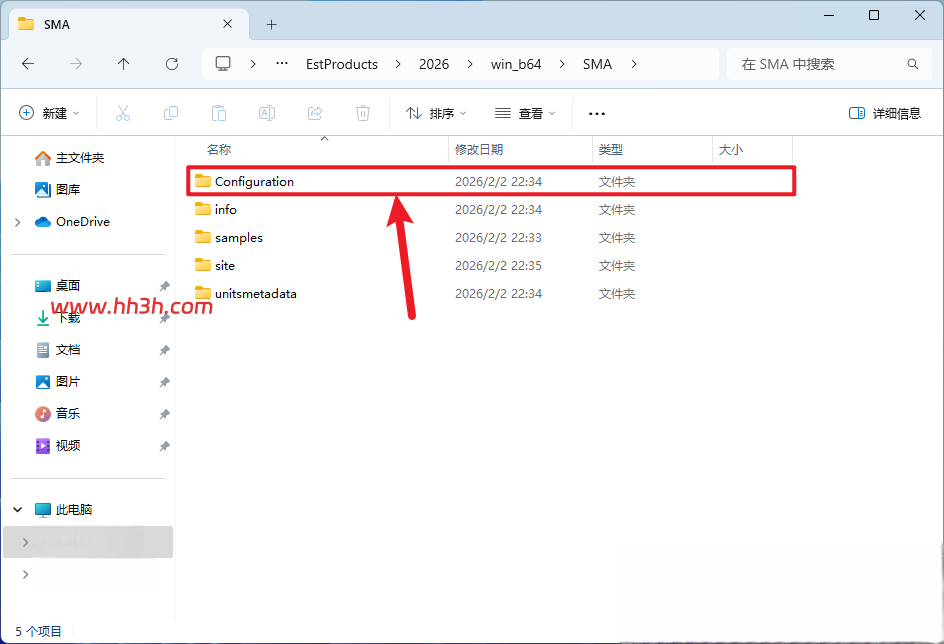Open 文档 (Documents) quick access
944x644 pixels.
click(x=58, y=350)
